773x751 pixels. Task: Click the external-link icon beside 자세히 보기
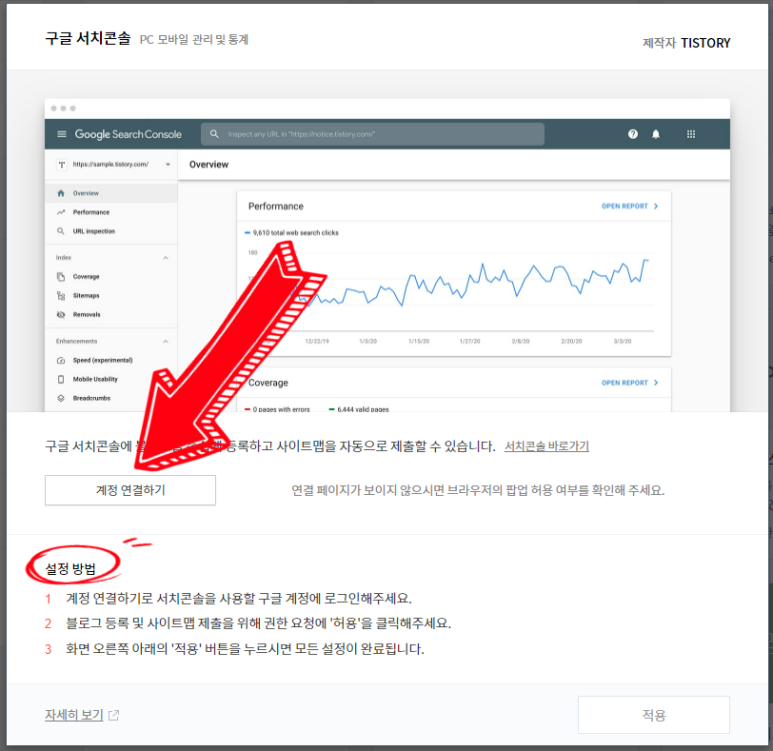click(113, 715)
